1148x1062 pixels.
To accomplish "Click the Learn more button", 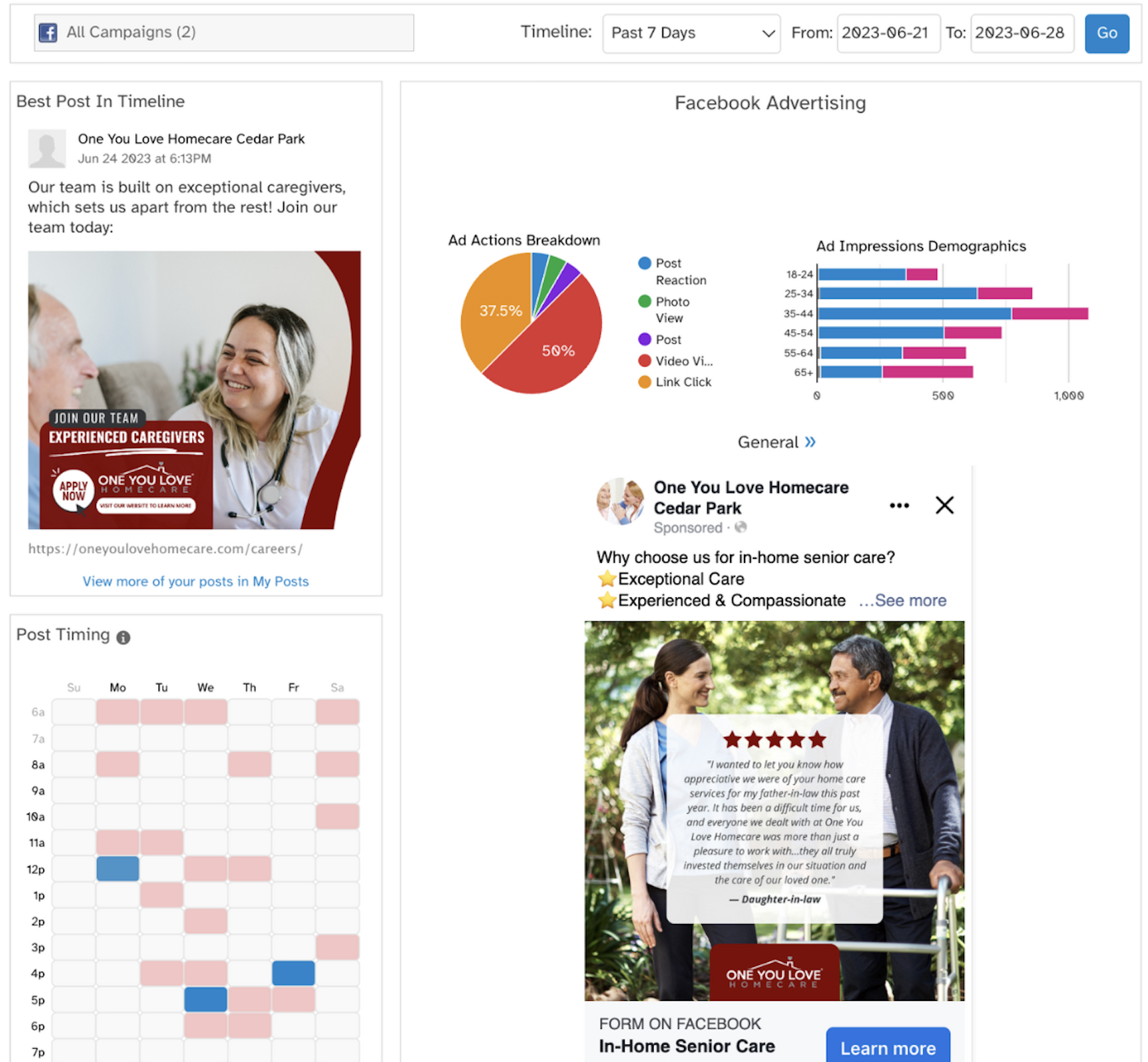I will (x=888, y=1047).
